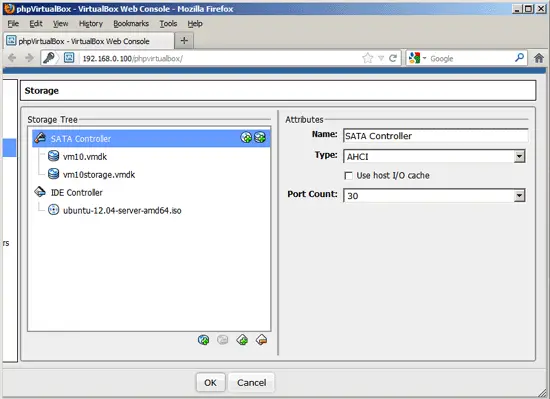Click the greyed-out remove attachment icon

[223, 340]
